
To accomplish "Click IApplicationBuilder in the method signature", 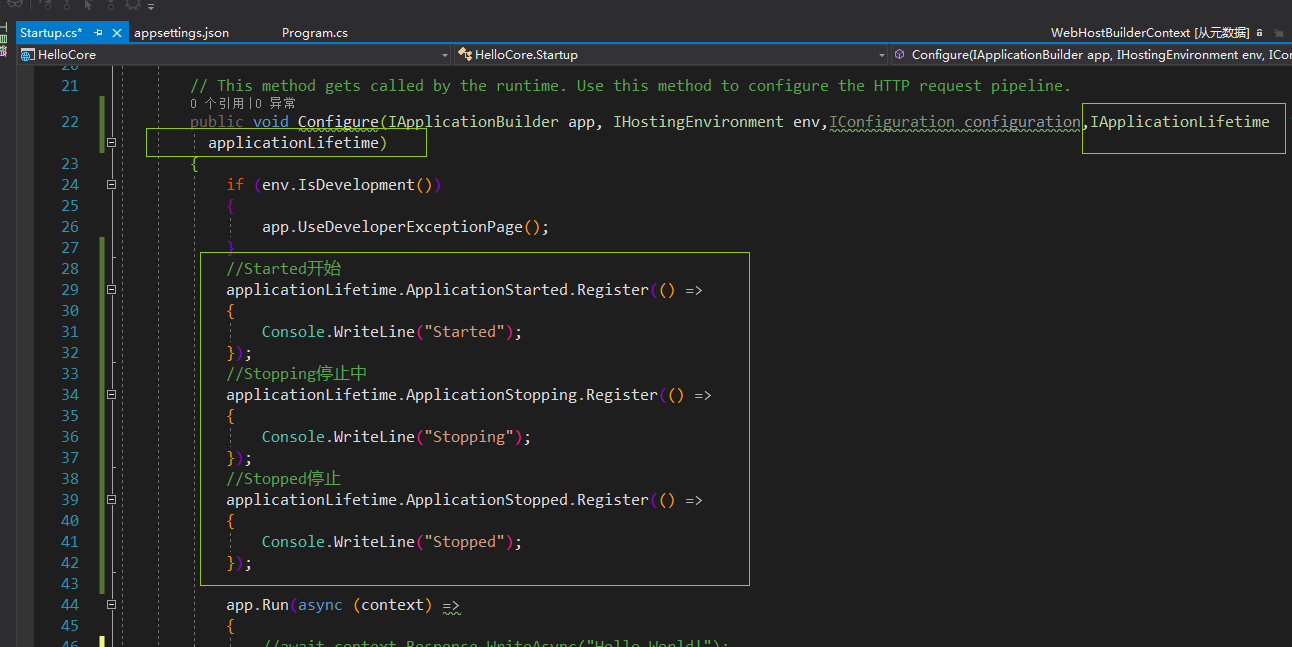I will 474,122.
